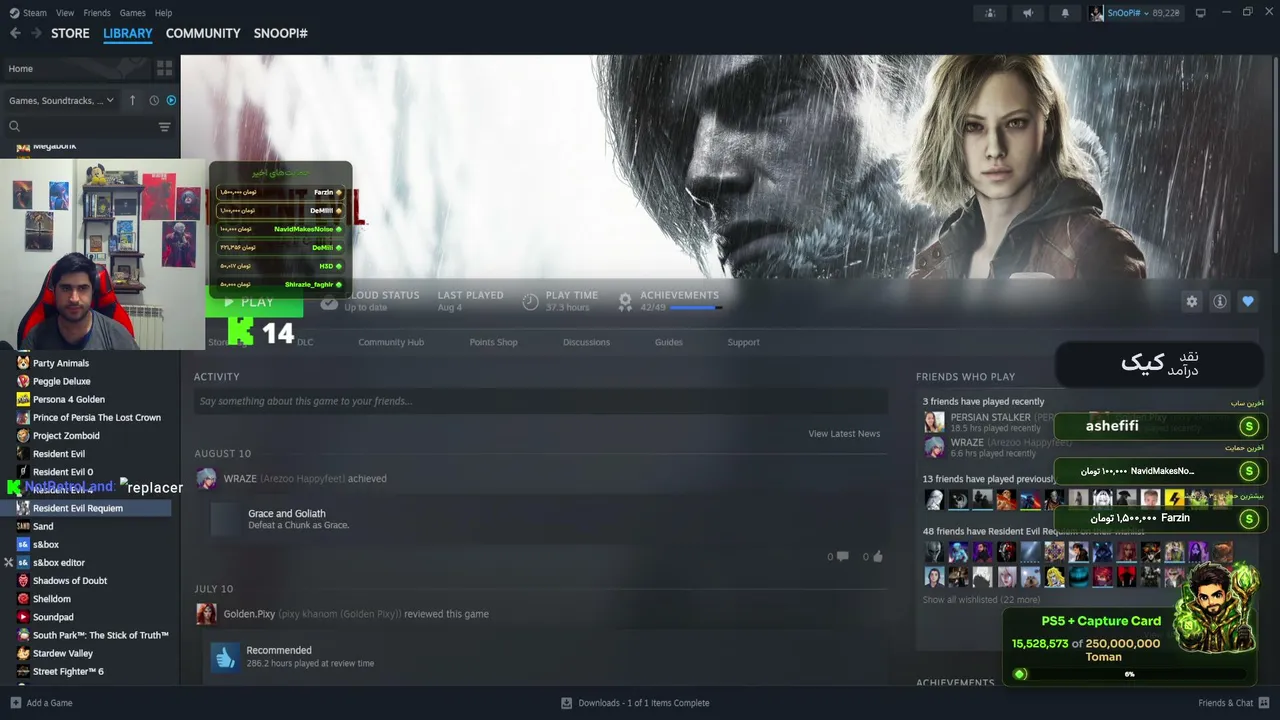The width and height of the screenshot is (1280, 720).
Task: Open the SNOOPI# profile tab
Action: pyautogui.click(x=280, y=33)
